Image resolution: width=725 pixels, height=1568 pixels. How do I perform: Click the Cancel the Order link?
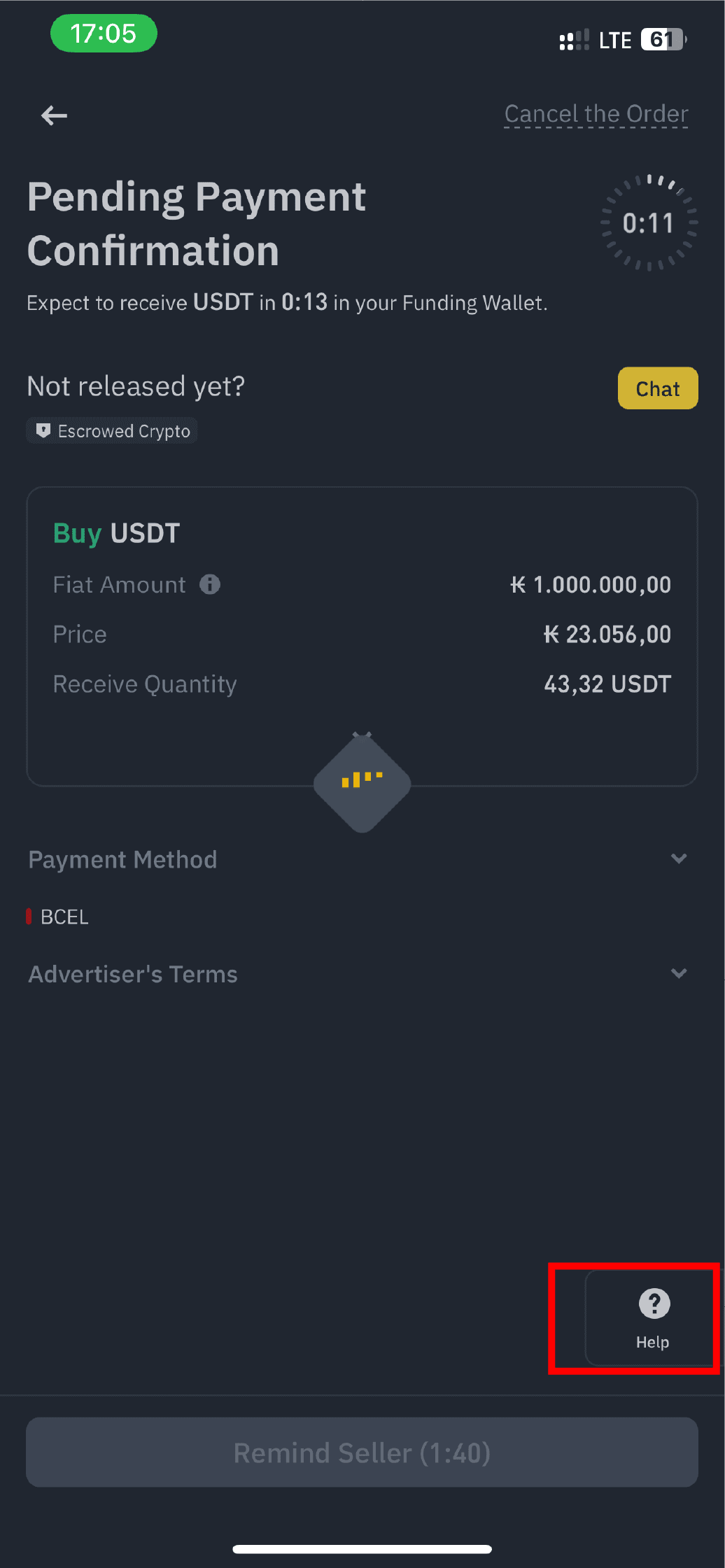[596, 114]
